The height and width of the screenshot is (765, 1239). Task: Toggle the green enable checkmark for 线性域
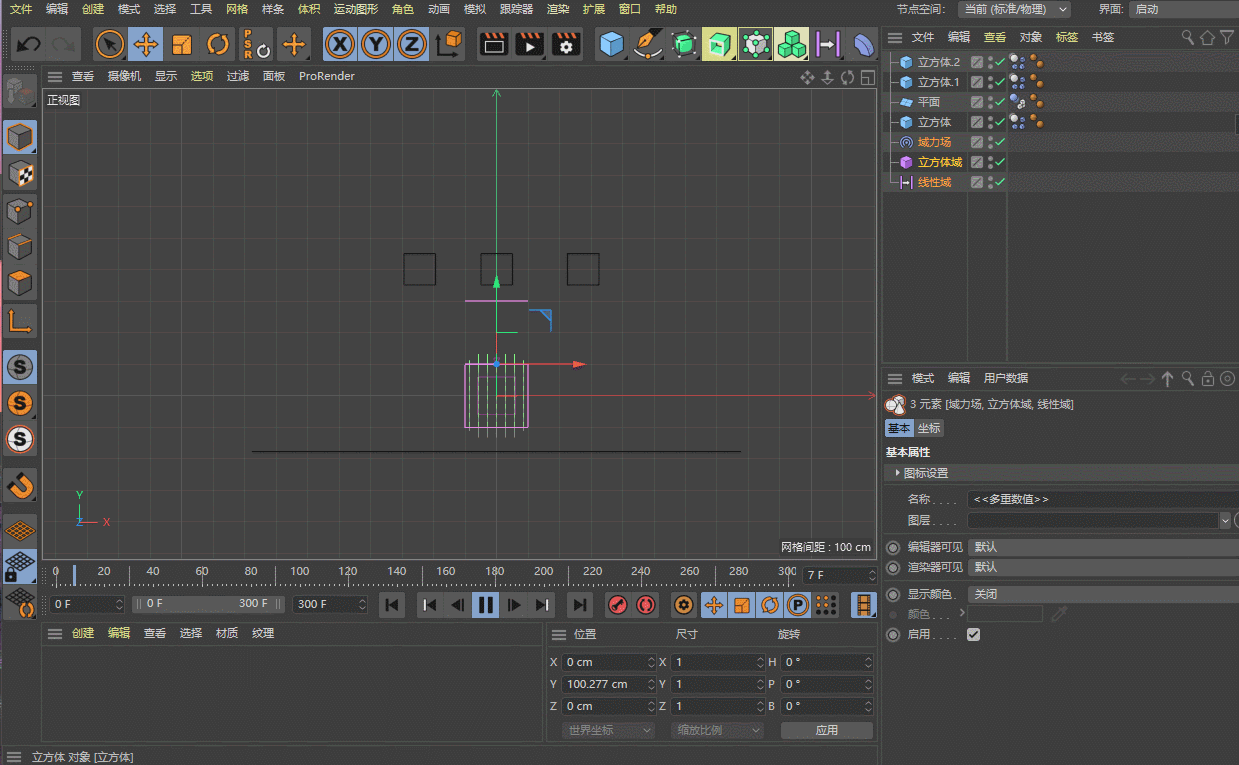coord(999,182)
